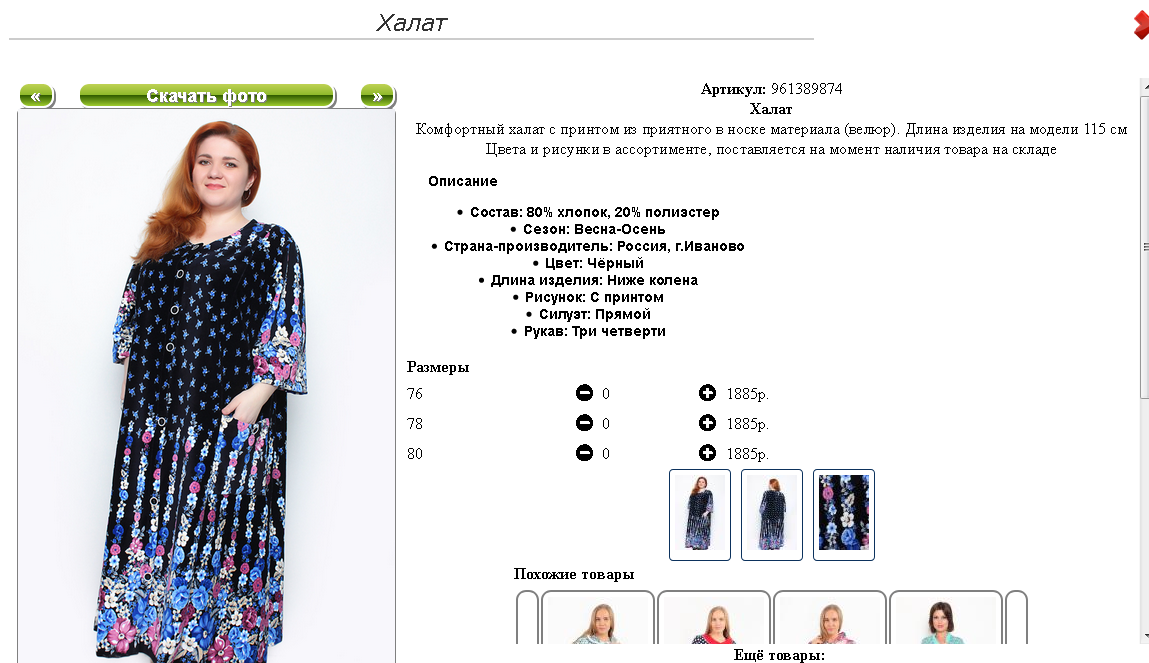Open third similar product thumbnail
Screen dimensions: 1149x663
click(830, 618)
